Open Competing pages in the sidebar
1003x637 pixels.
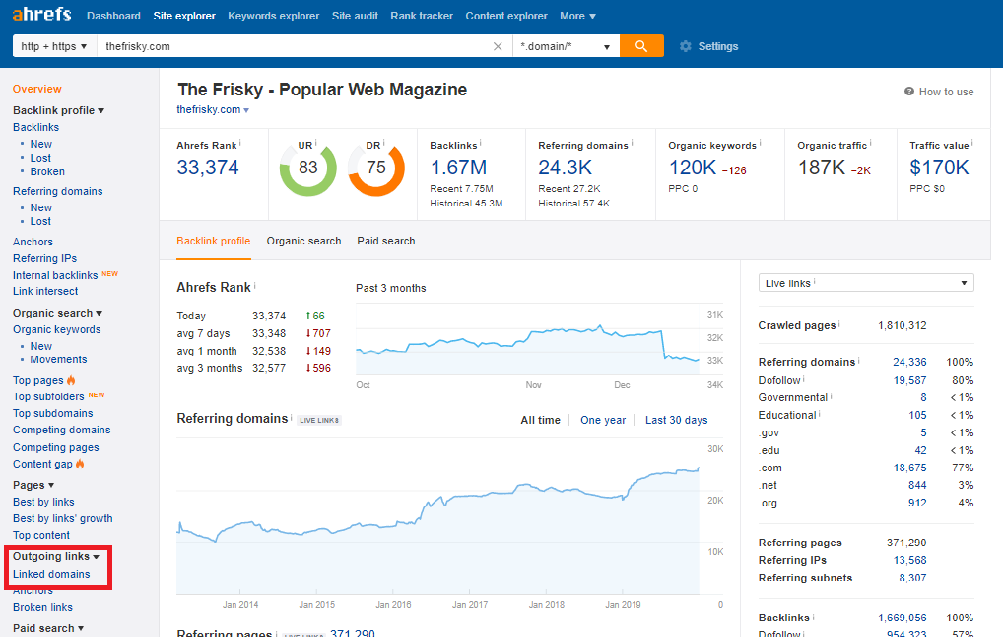point(56,447)
